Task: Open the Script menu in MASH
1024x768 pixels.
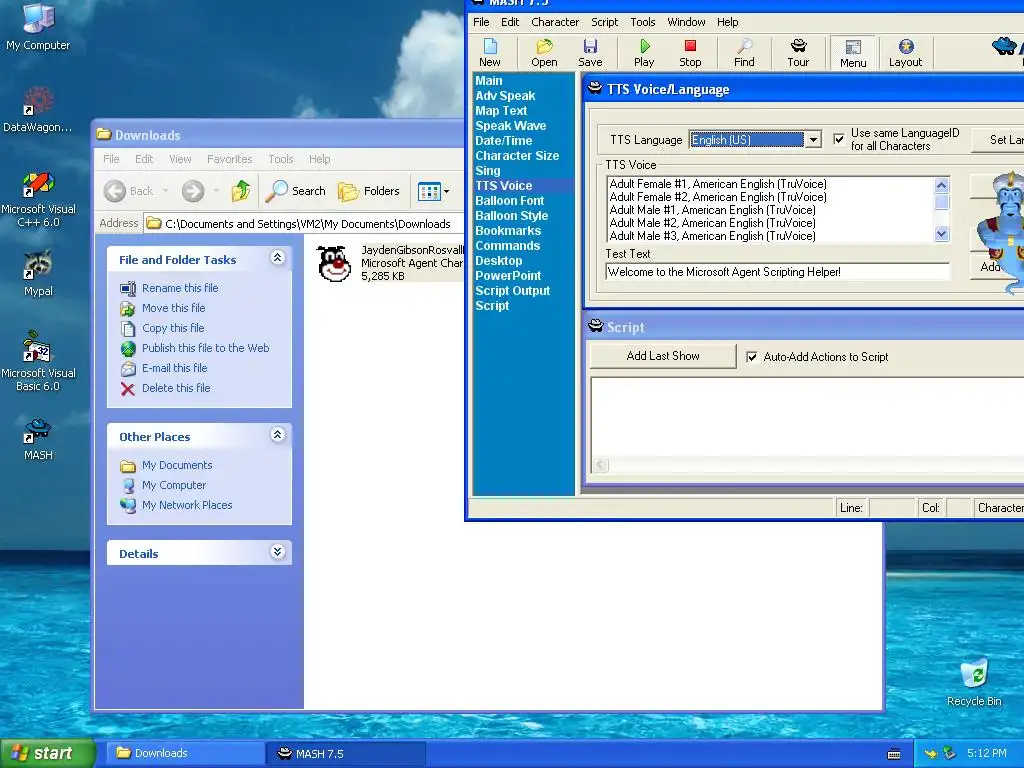Action: pos(605,22)
